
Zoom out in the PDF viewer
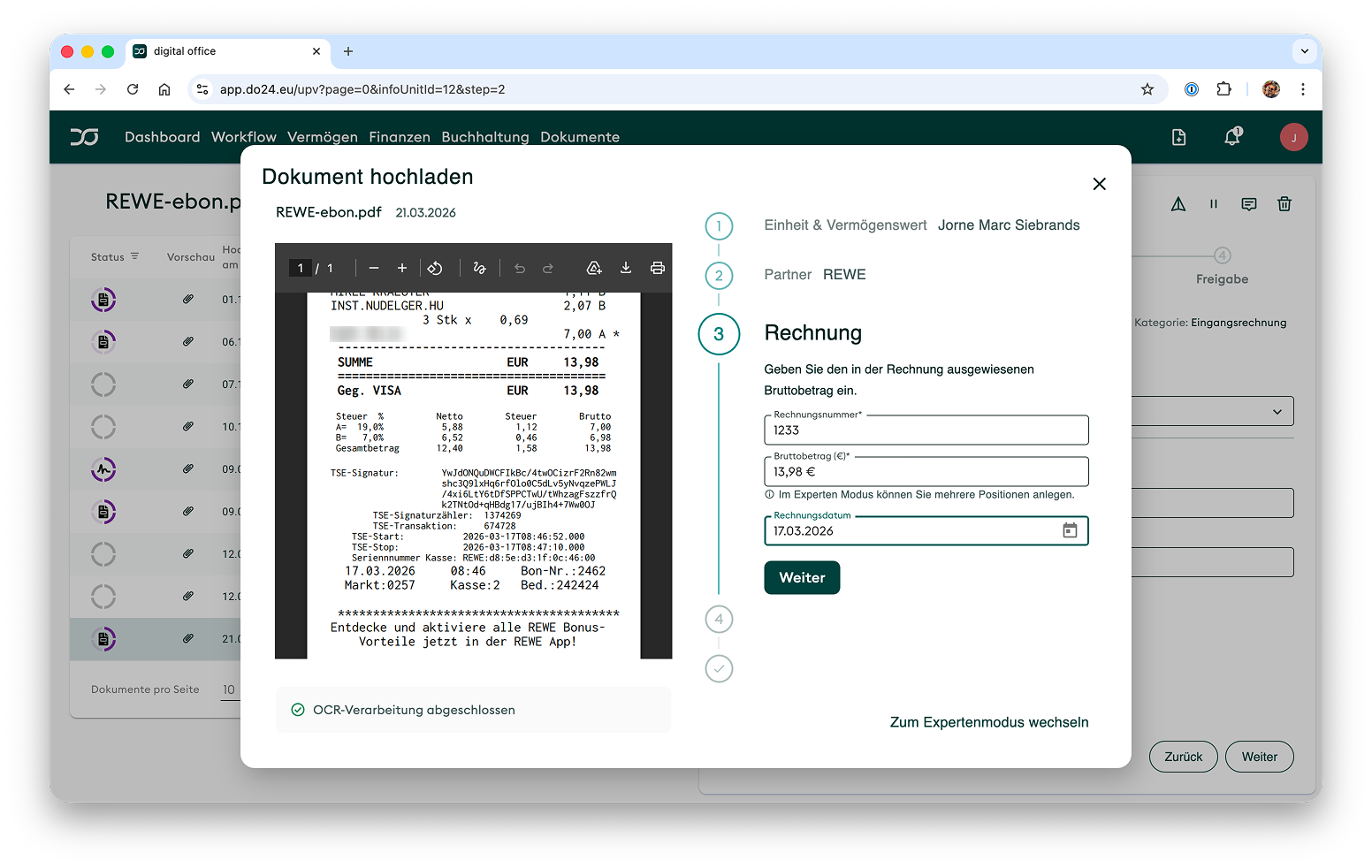[374, 268]
